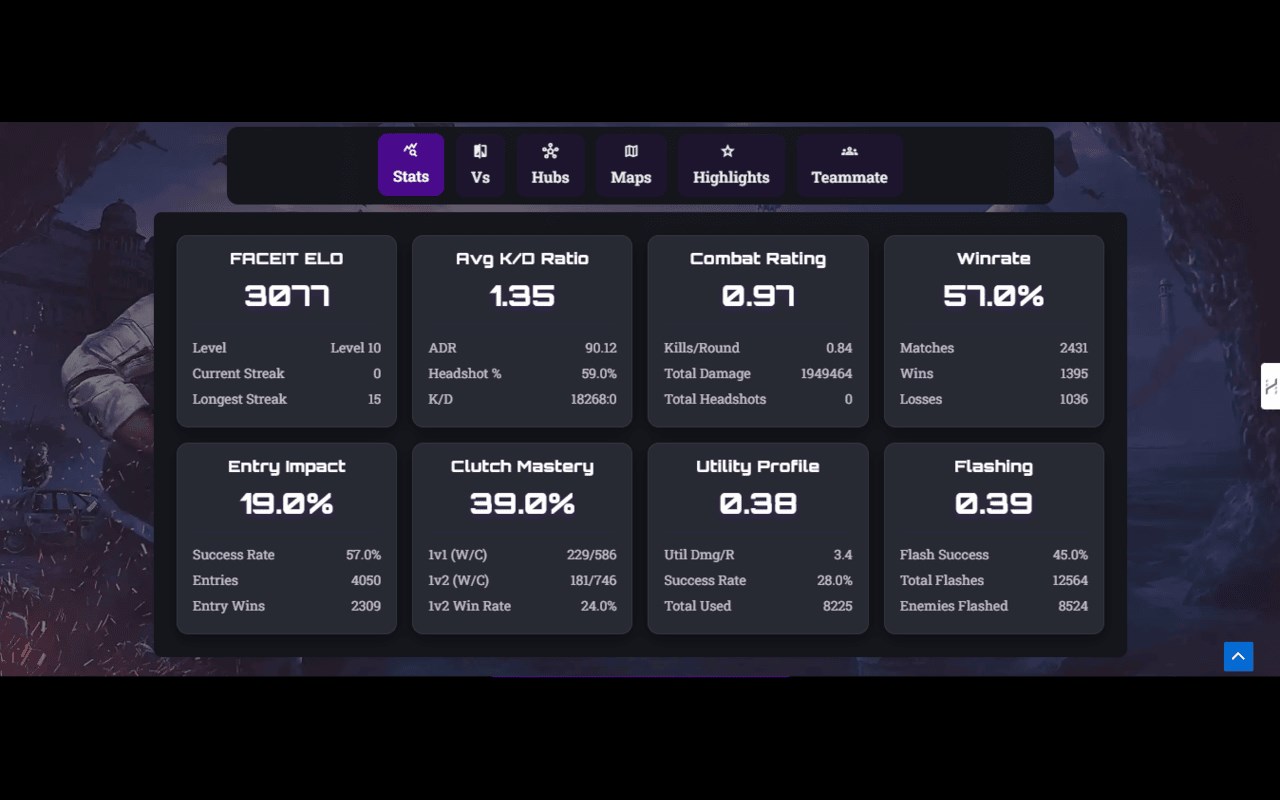Click the Flashing heading

(x=993, y=466)
